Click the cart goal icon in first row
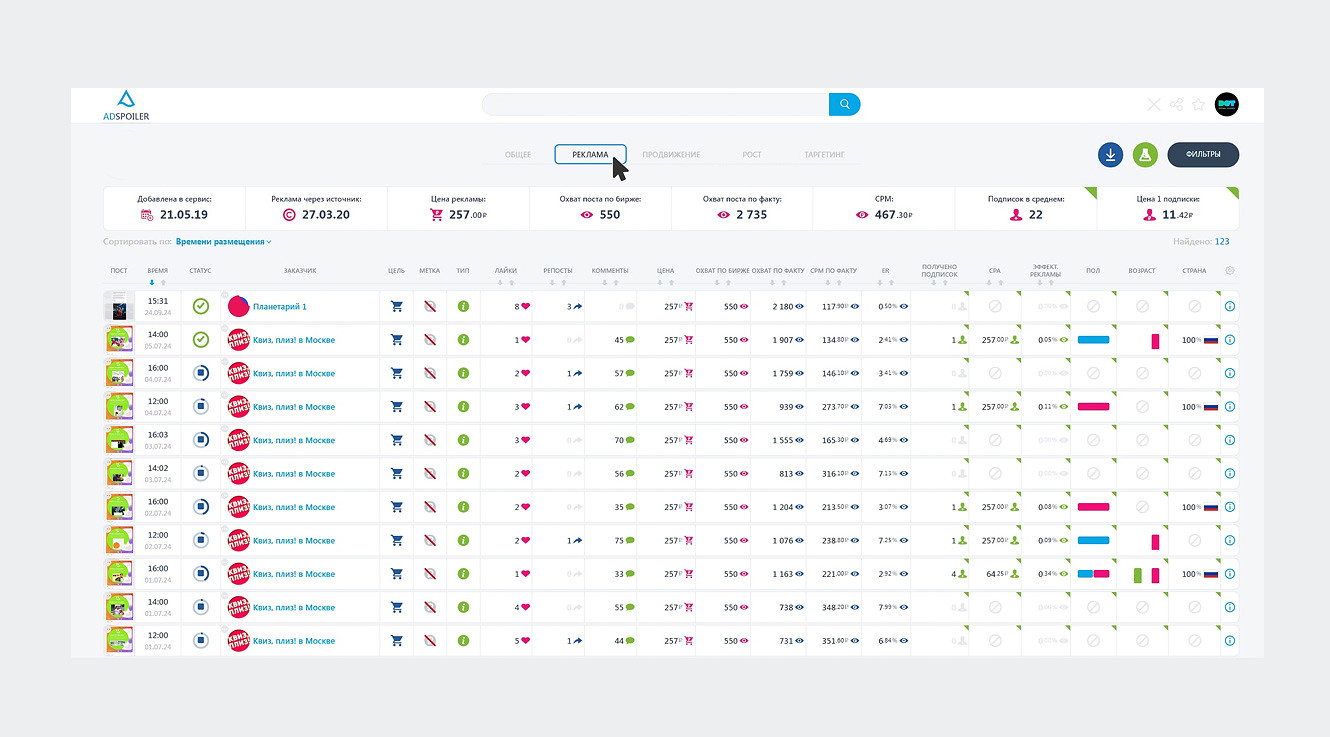The width and height of the screenshot is (1330, 737). pyautogui.click(x=396, y=306)
